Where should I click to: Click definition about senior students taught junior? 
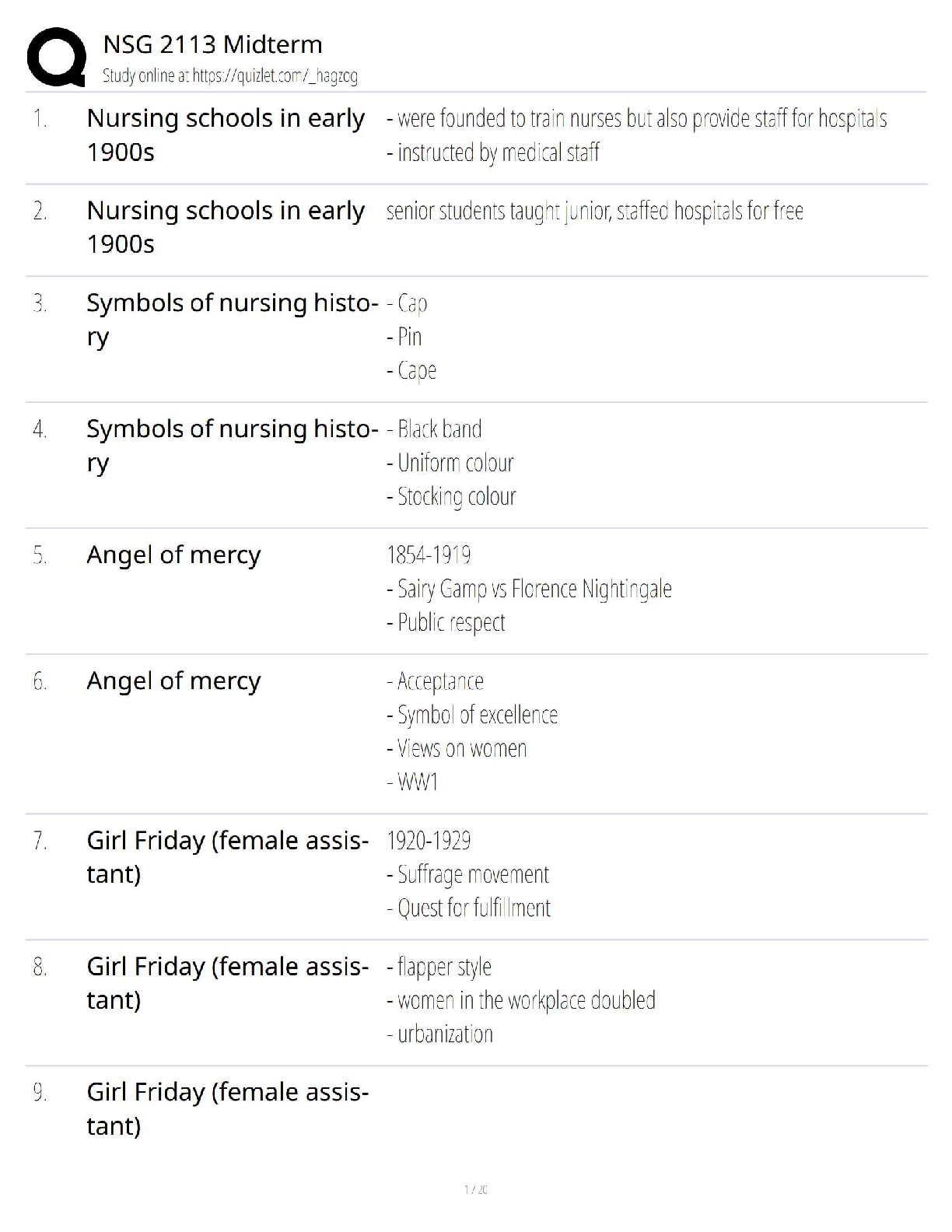pos(594,211)
